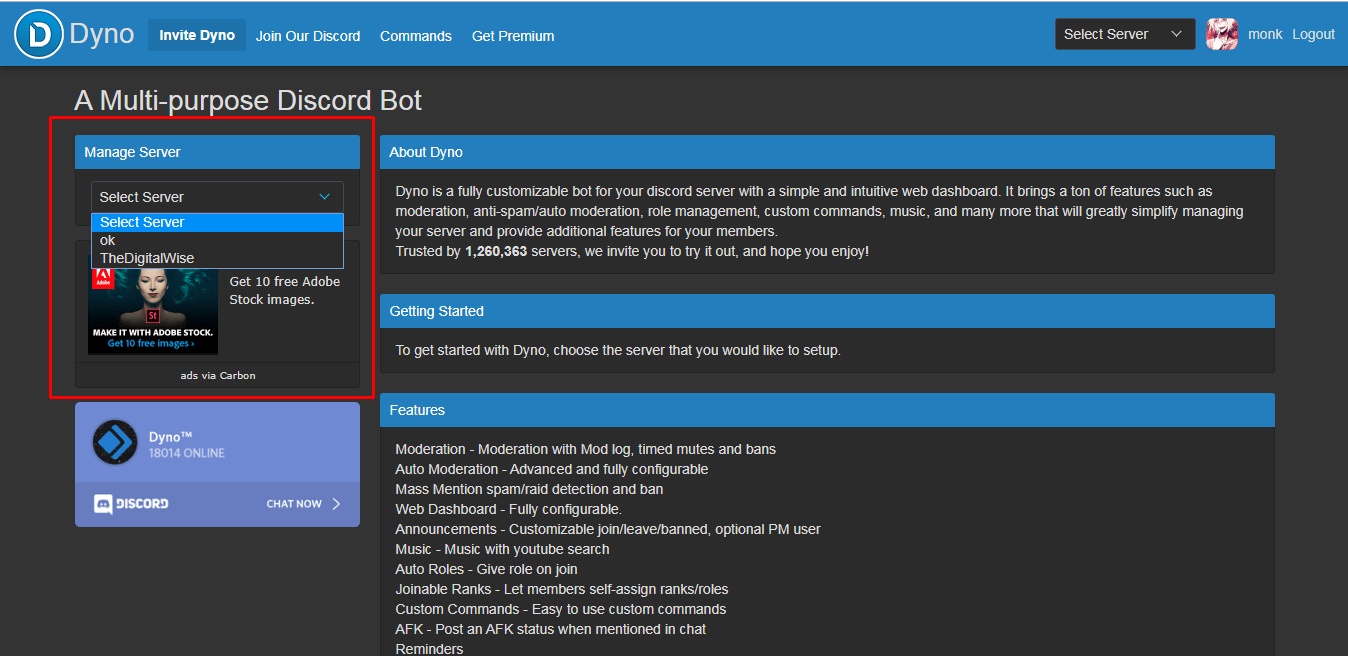Click the Getting Started panel header
Image resolution: width=1348 pixels, height=656 pixels.
827,311
